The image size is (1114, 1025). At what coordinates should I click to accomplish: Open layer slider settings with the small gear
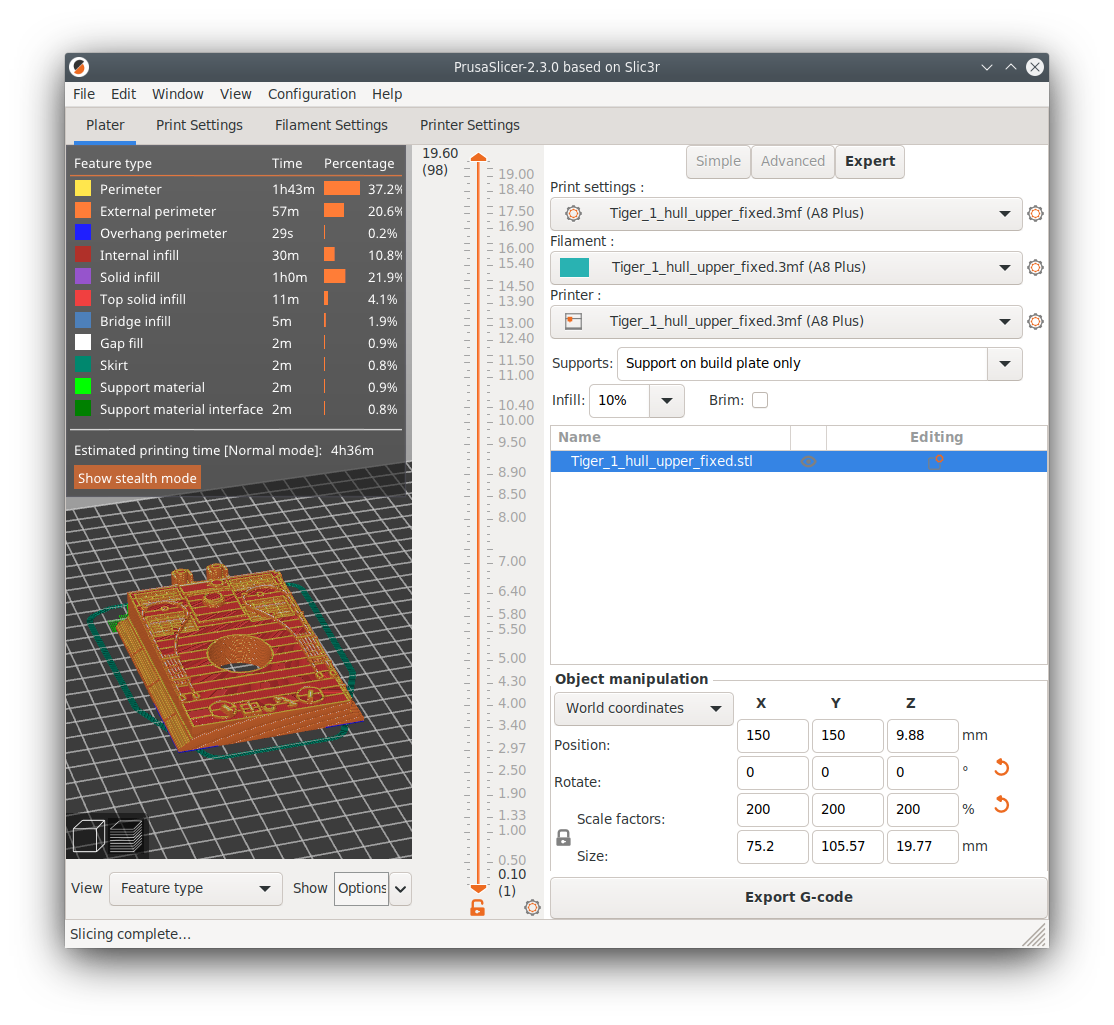pyautogui.click(x=532, y=907)
